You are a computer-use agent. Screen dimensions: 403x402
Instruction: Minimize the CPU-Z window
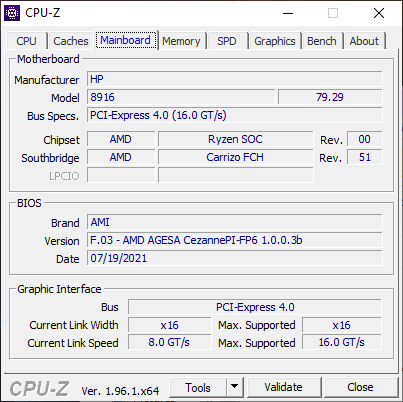pos(288,13)
